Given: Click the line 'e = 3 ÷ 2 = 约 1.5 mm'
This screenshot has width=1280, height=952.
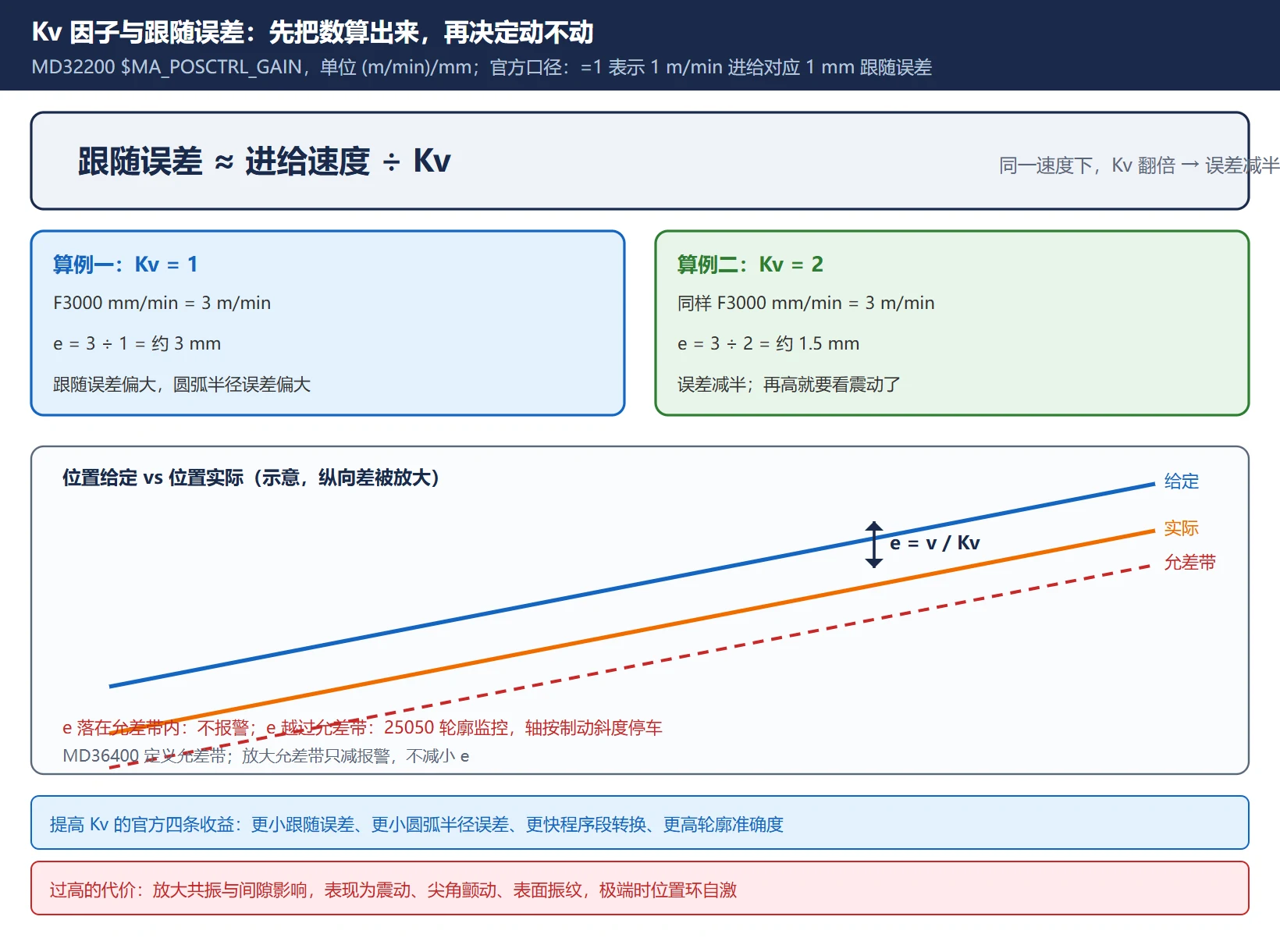Looking at the screenshot, I should [768, 343].
